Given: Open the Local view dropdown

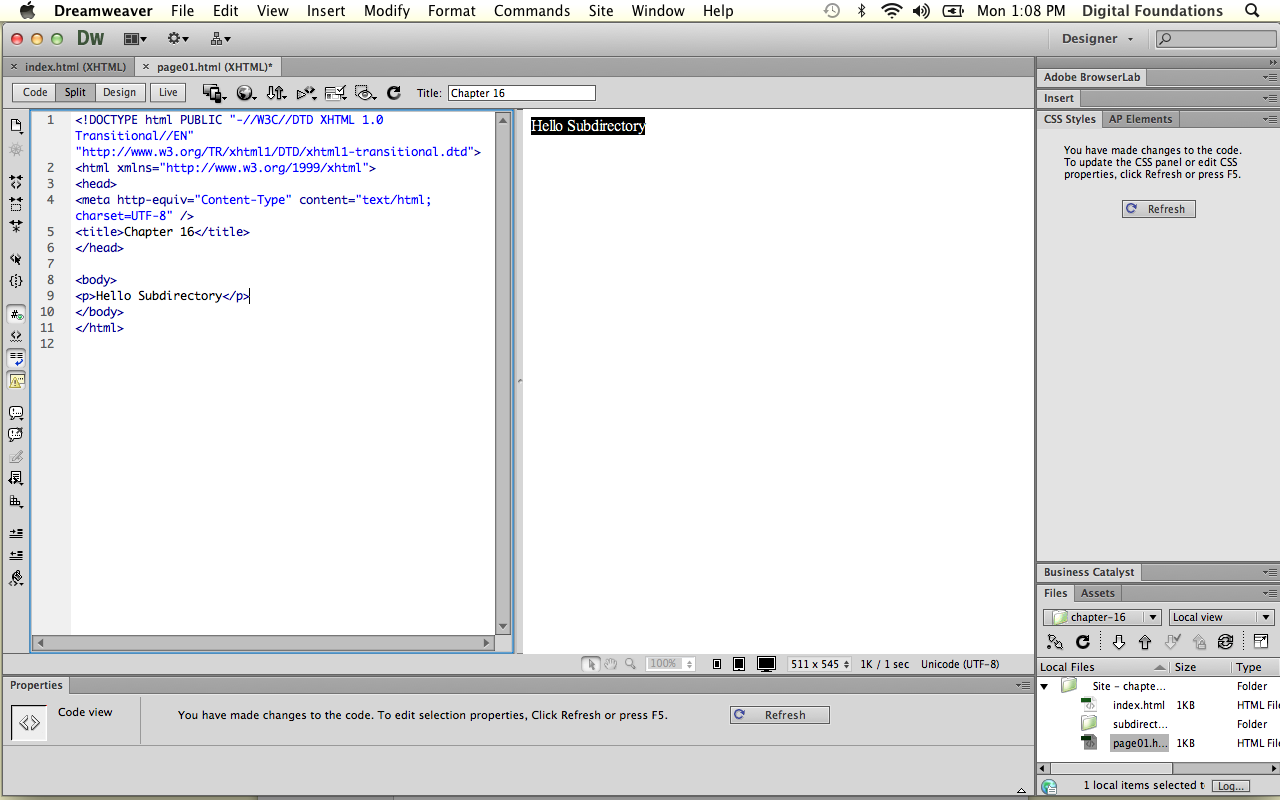Looking at the screenshot, I should [x=1221, y=617].
